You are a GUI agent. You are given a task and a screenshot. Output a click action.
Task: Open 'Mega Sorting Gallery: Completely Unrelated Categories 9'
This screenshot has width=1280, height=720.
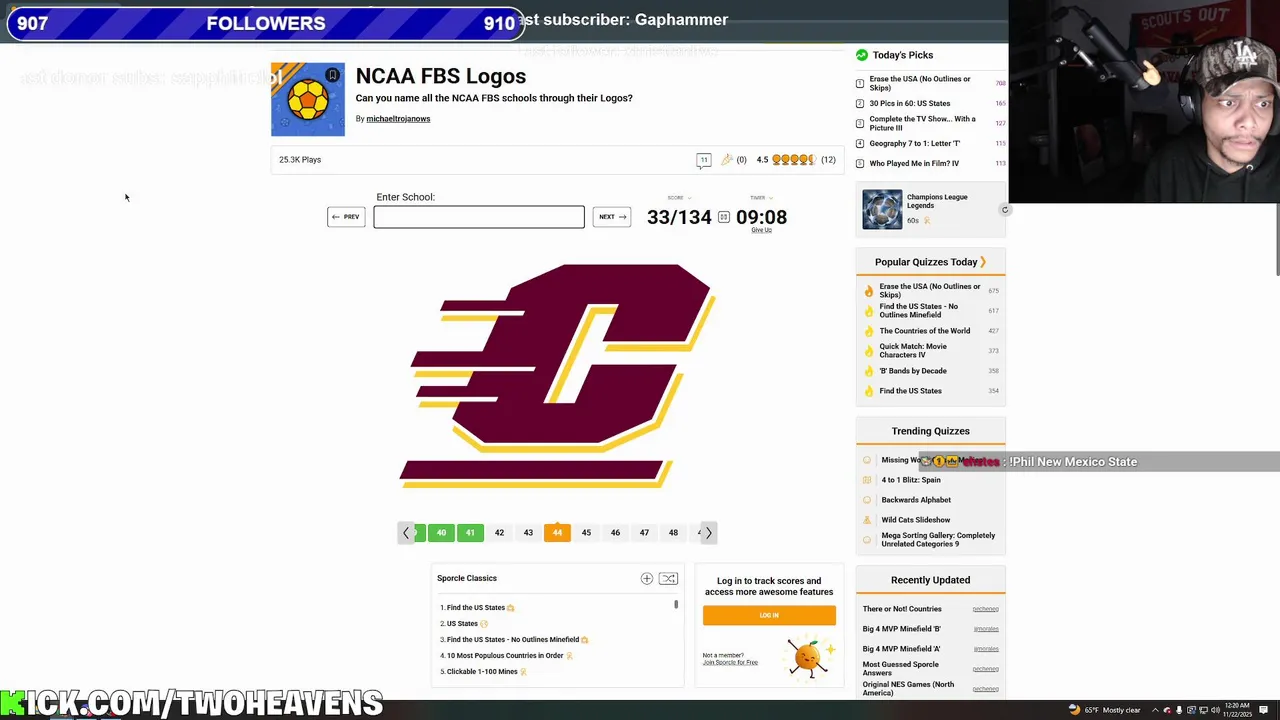[938, 540]
